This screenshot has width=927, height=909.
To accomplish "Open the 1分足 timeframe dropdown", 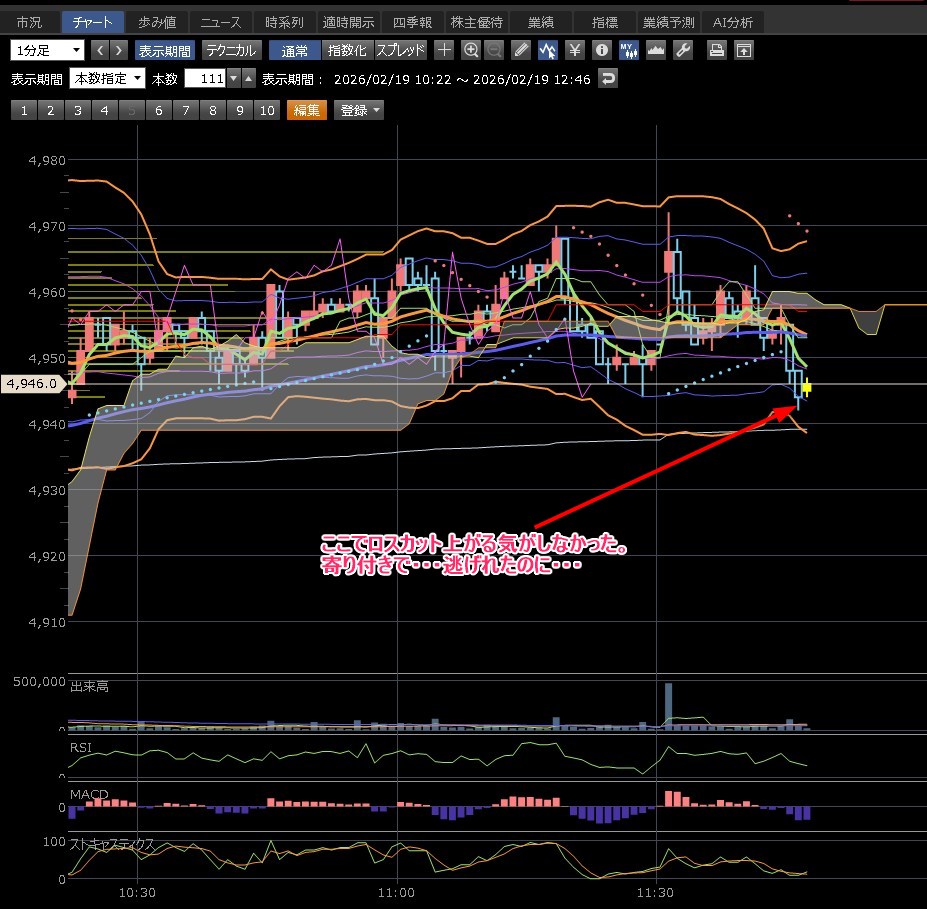I will pyautogui.click(x=47, y=50).
